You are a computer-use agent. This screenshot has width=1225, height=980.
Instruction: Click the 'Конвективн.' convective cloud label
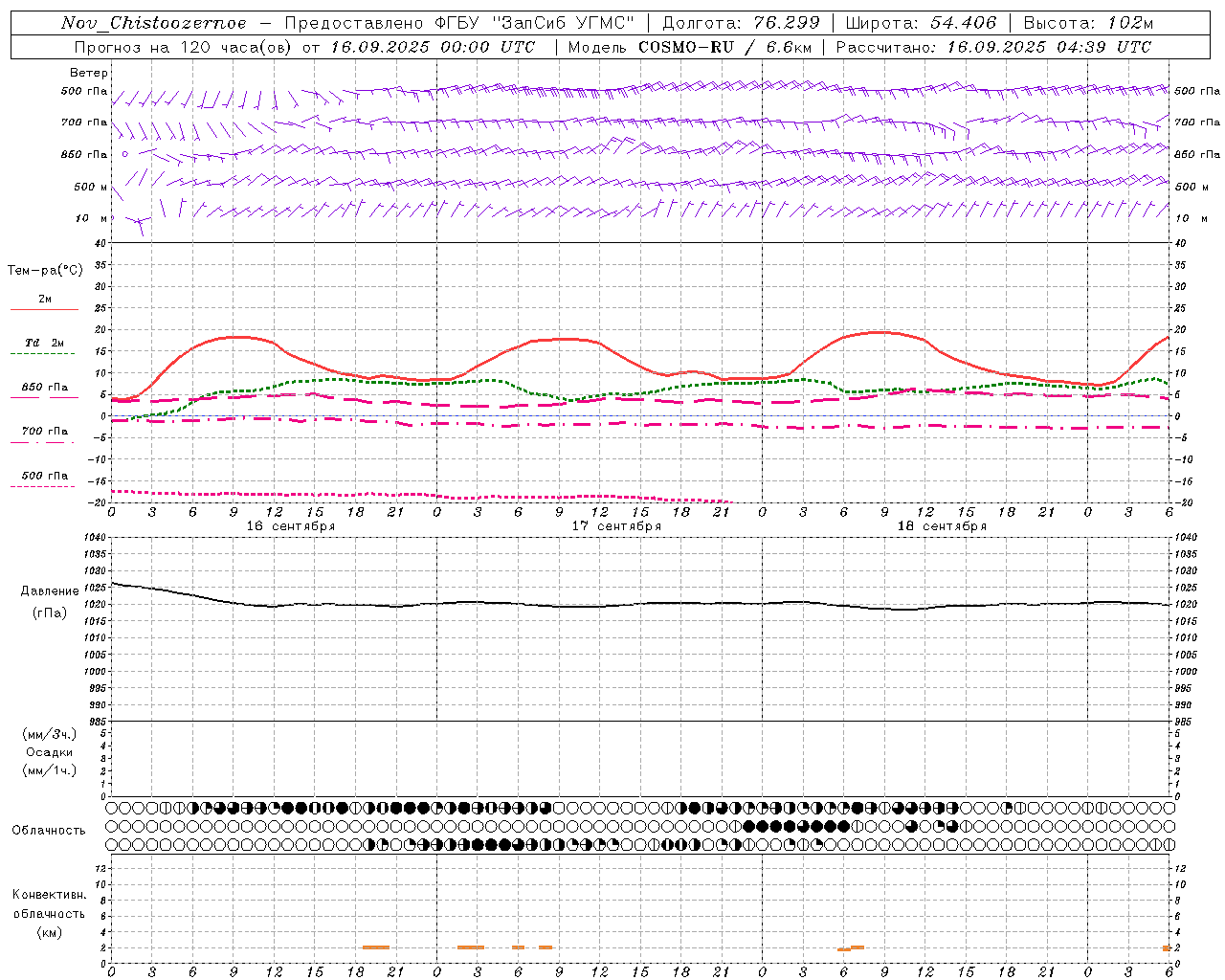coord(49,895)
